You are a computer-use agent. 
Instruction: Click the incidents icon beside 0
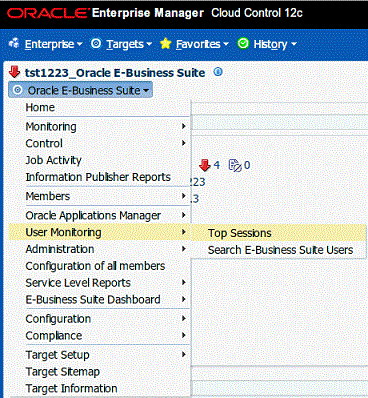235,165
